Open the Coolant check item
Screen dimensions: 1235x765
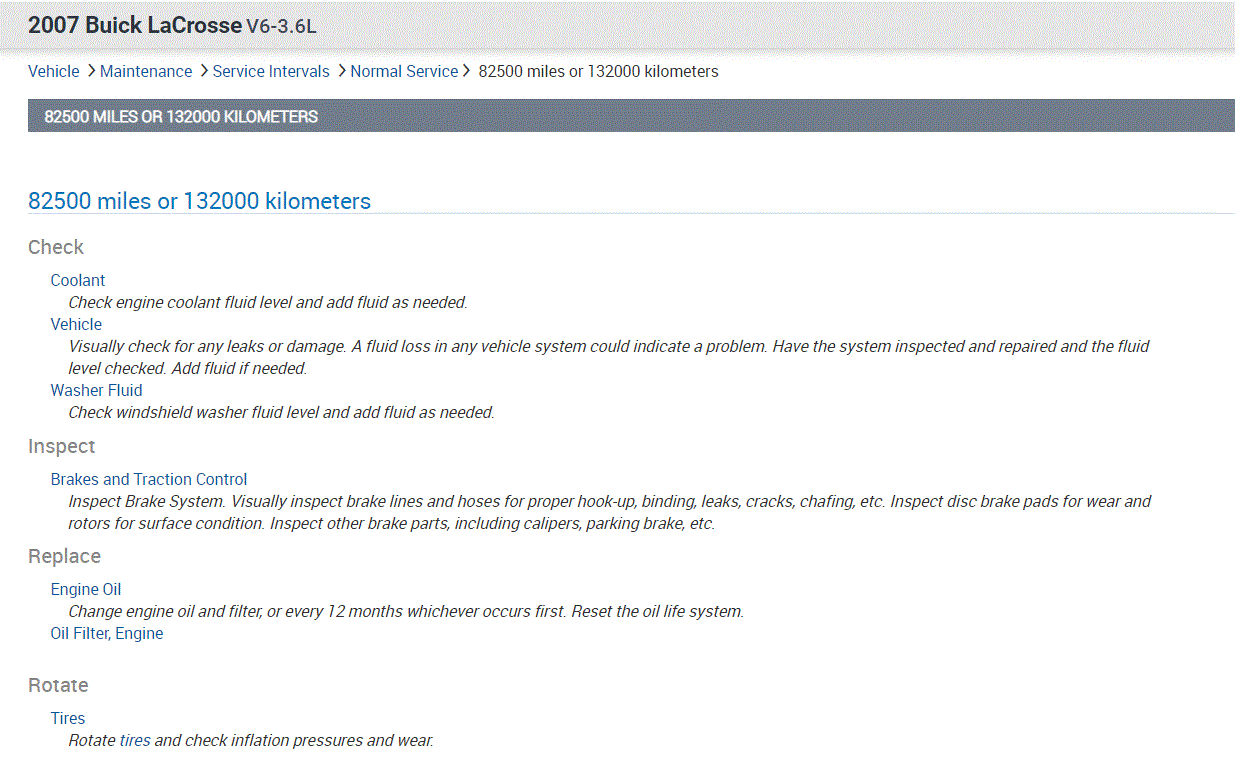pyautogui.click(x=78, y=280)
